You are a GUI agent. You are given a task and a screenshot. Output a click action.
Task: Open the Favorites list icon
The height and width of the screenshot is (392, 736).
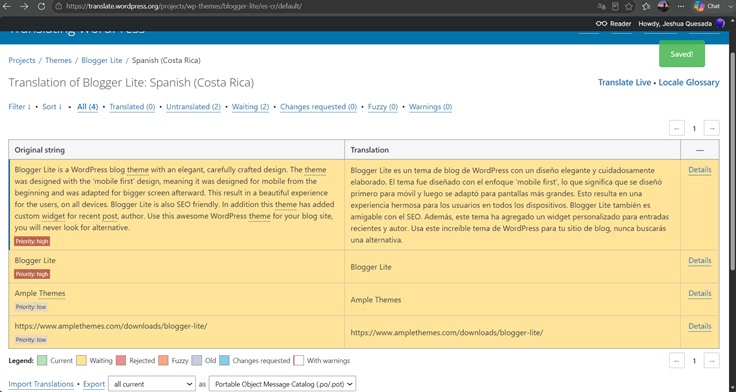pyautogui.click(x=646, y=6)
